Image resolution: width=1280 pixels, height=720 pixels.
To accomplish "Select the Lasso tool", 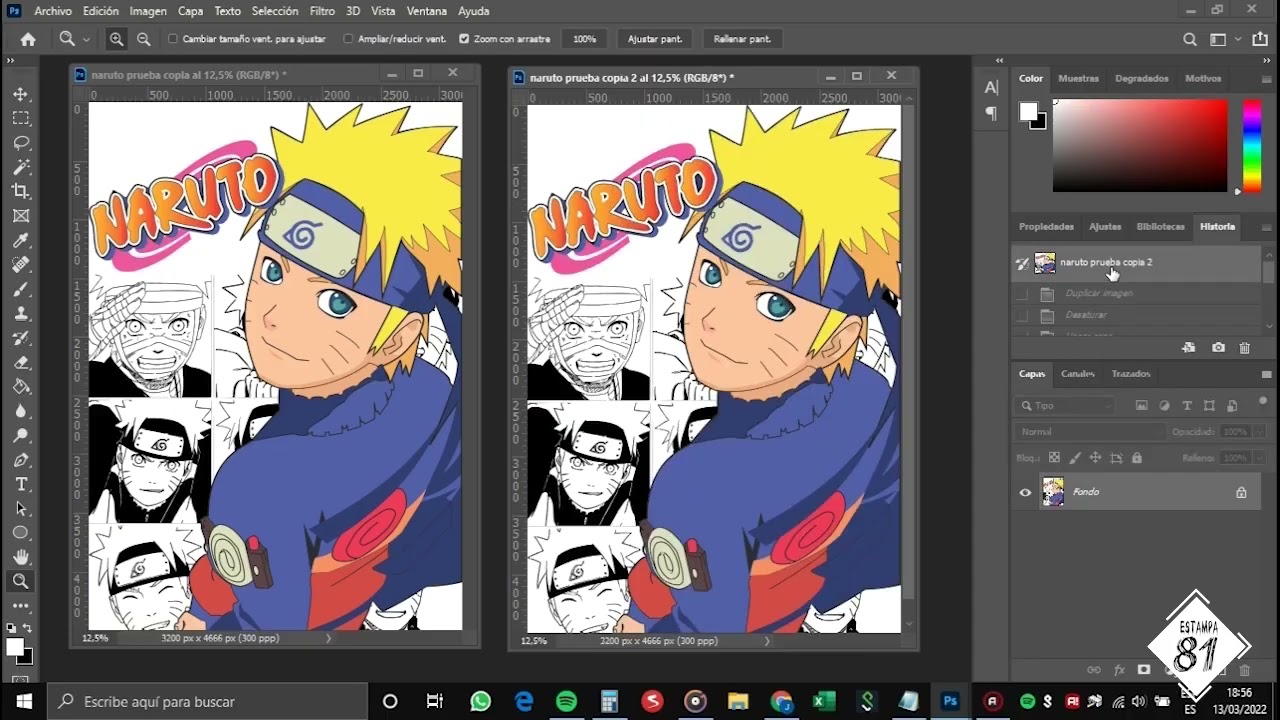I will pos(20,143).
